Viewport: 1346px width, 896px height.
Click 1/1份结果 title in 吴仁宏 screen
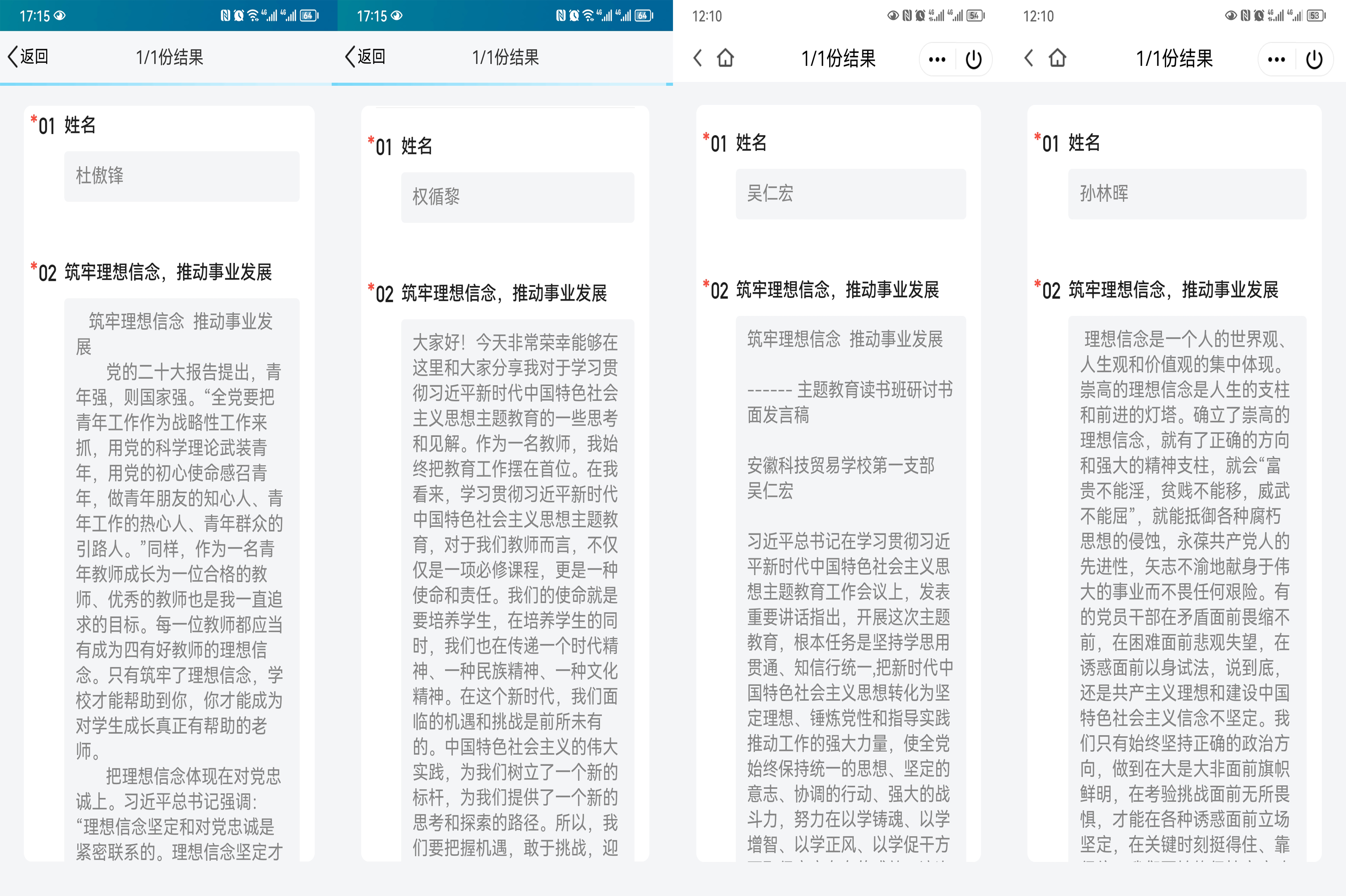pyautogui.click(x=838, y=58)
